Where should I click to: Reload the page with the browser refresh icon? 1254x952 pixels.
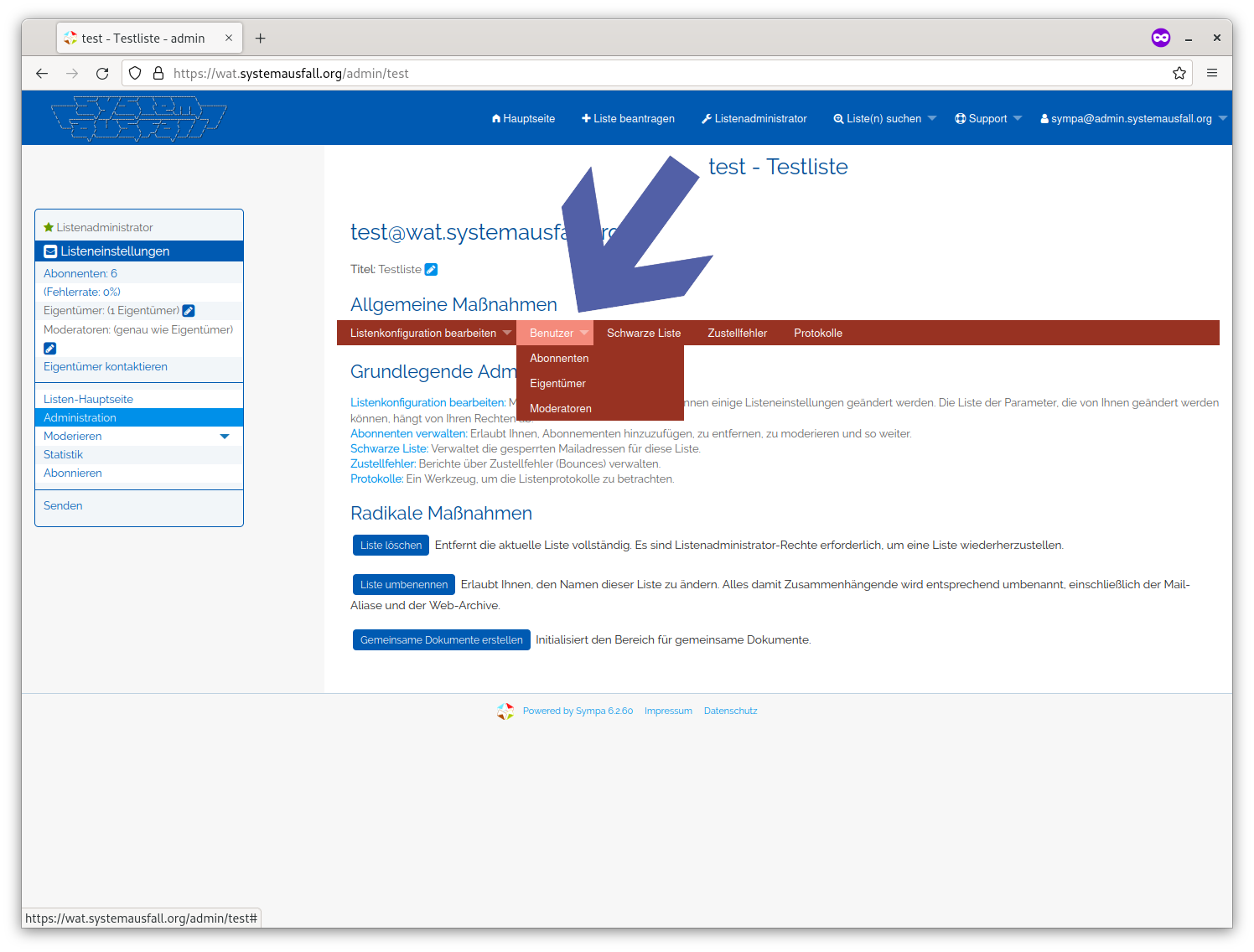[x=102, y=74]
